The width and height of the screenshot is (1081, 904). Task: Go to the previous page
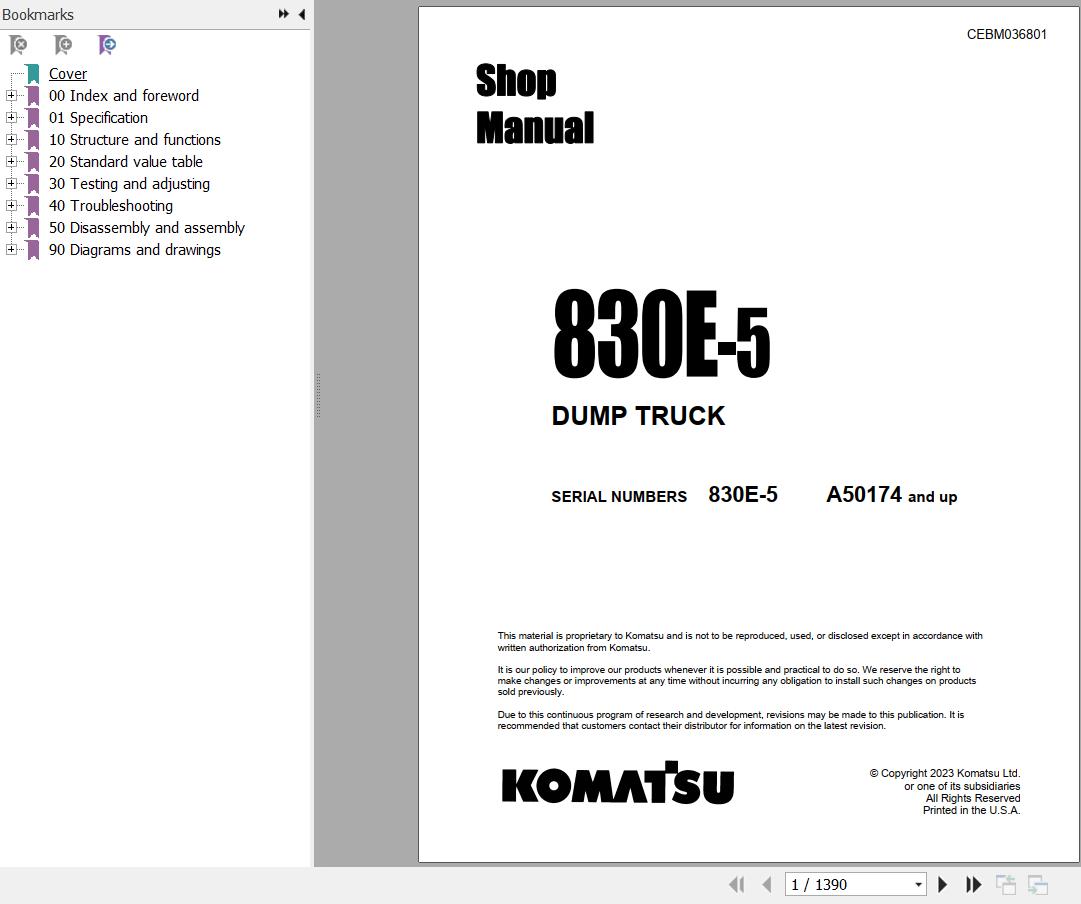(767, 885)
